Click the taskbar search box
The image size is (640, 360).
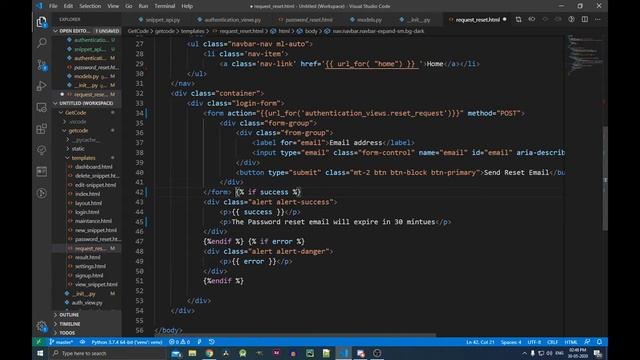tap(108, 353)
